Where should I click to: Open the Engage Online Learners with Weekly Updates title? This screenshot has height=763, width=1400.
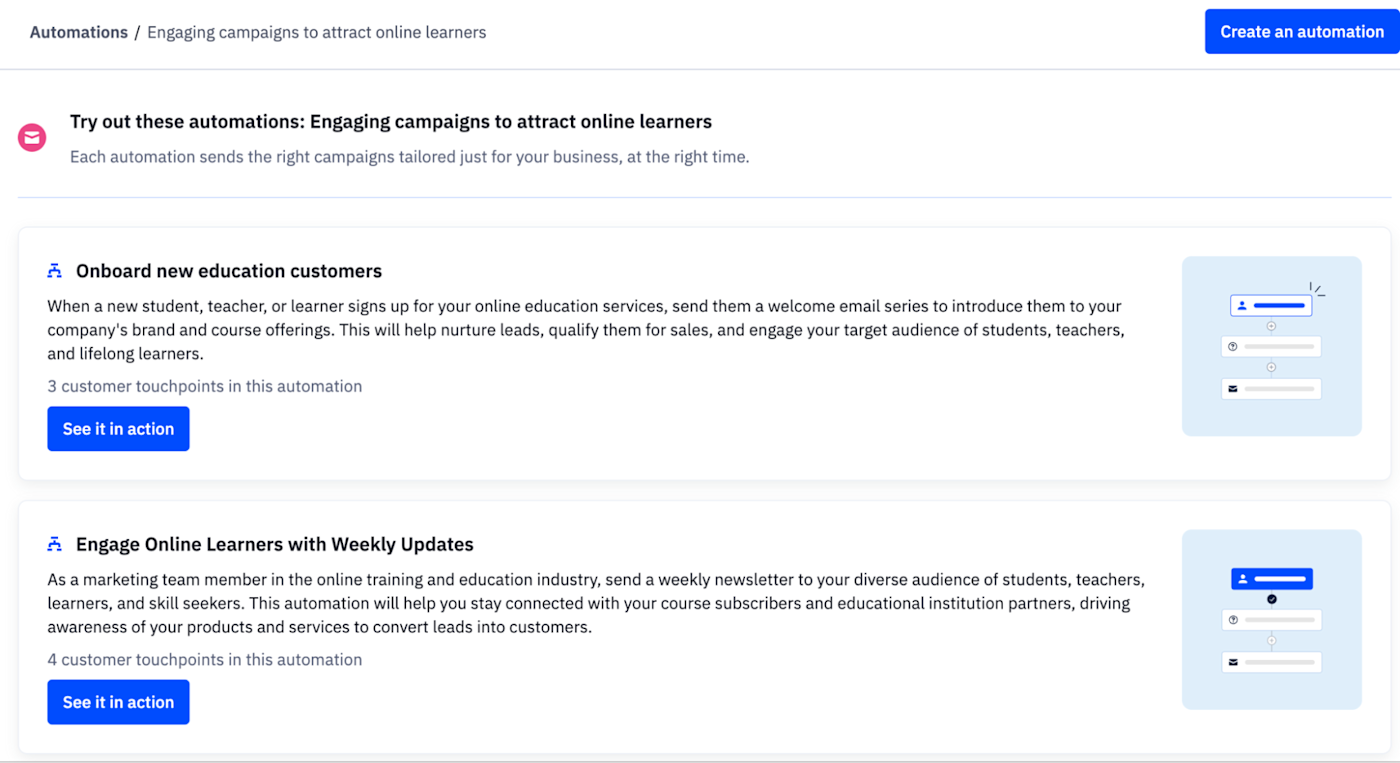275,544
